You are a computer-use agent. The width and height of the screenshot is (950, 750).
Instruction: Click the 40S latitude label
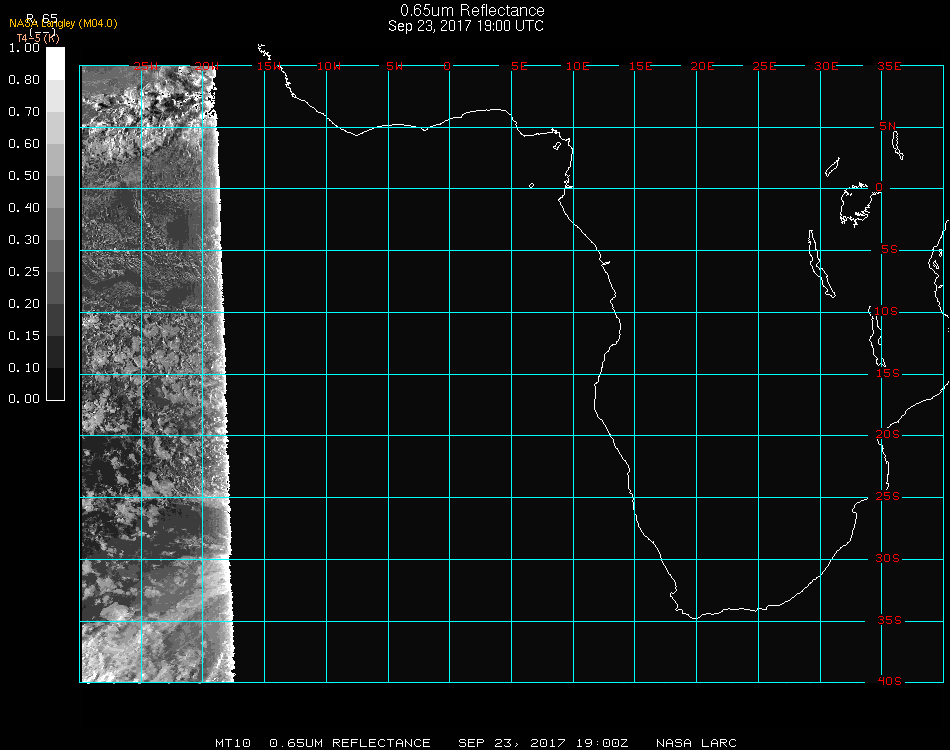point(888,682)
